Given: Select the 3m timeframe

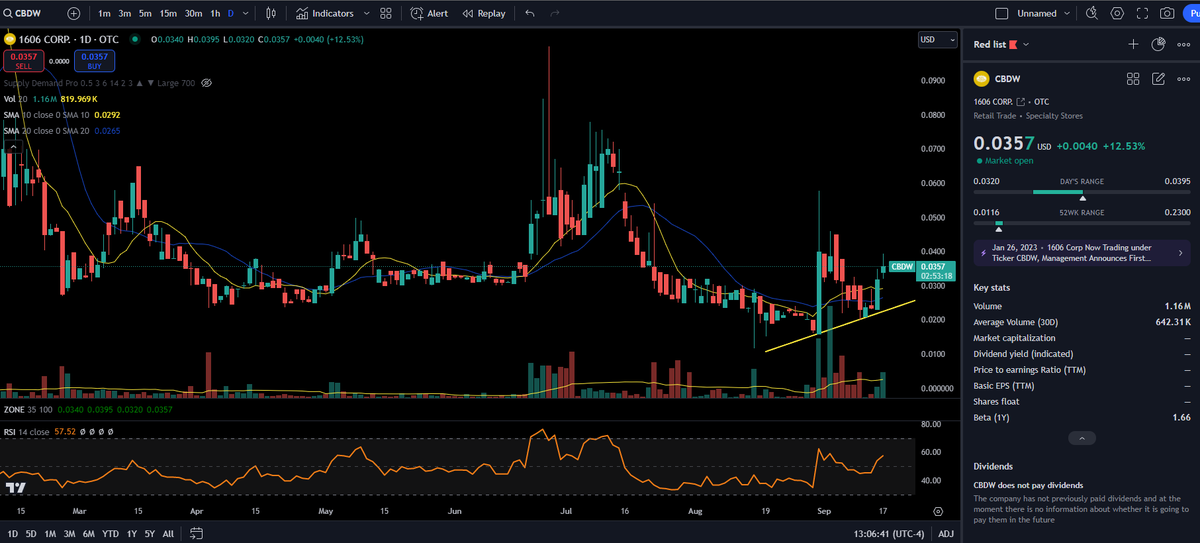Looking at the screenshot, I should [125, 13].
